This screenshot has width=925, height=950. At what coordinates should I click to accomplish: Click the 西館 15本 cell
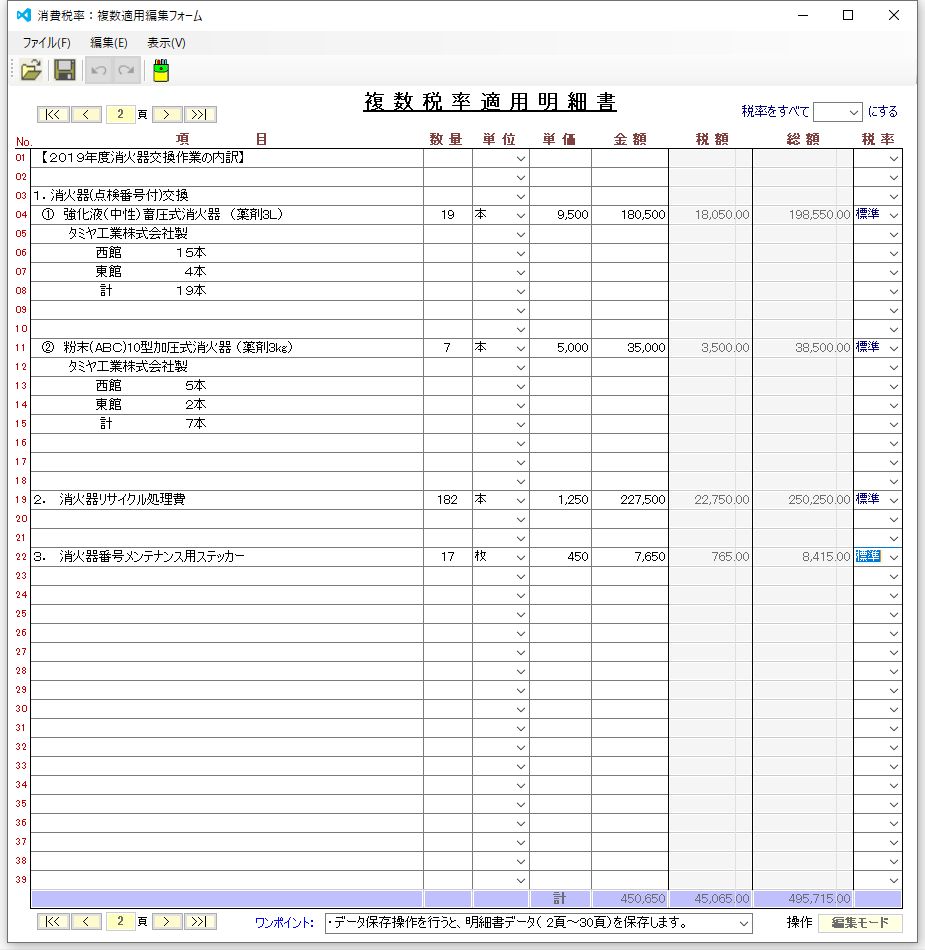[x=227, y=253]
